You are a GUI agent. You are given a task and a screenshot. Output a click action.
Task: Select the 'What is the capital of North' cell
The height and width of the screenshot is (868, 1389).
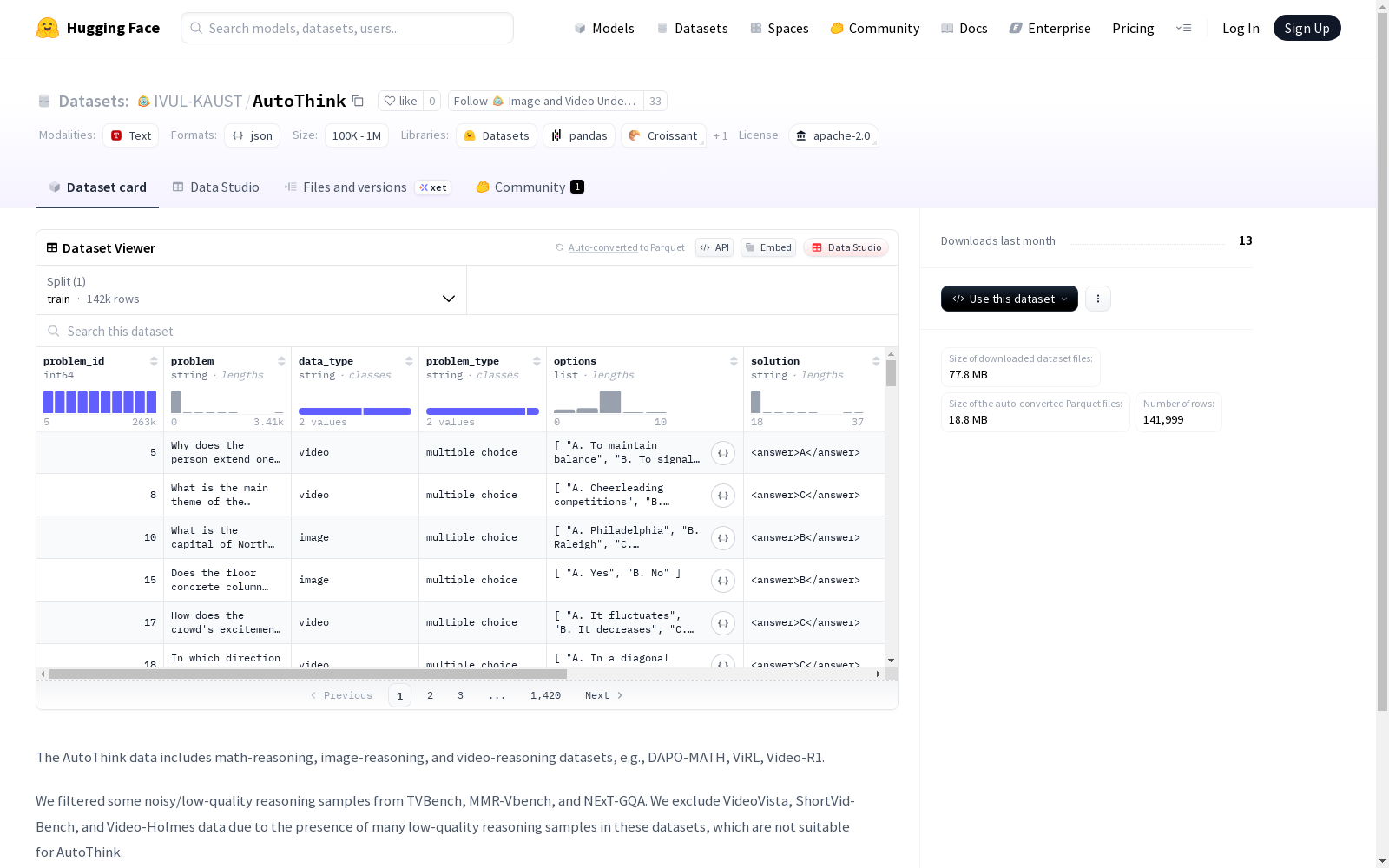tap(227, 537)
